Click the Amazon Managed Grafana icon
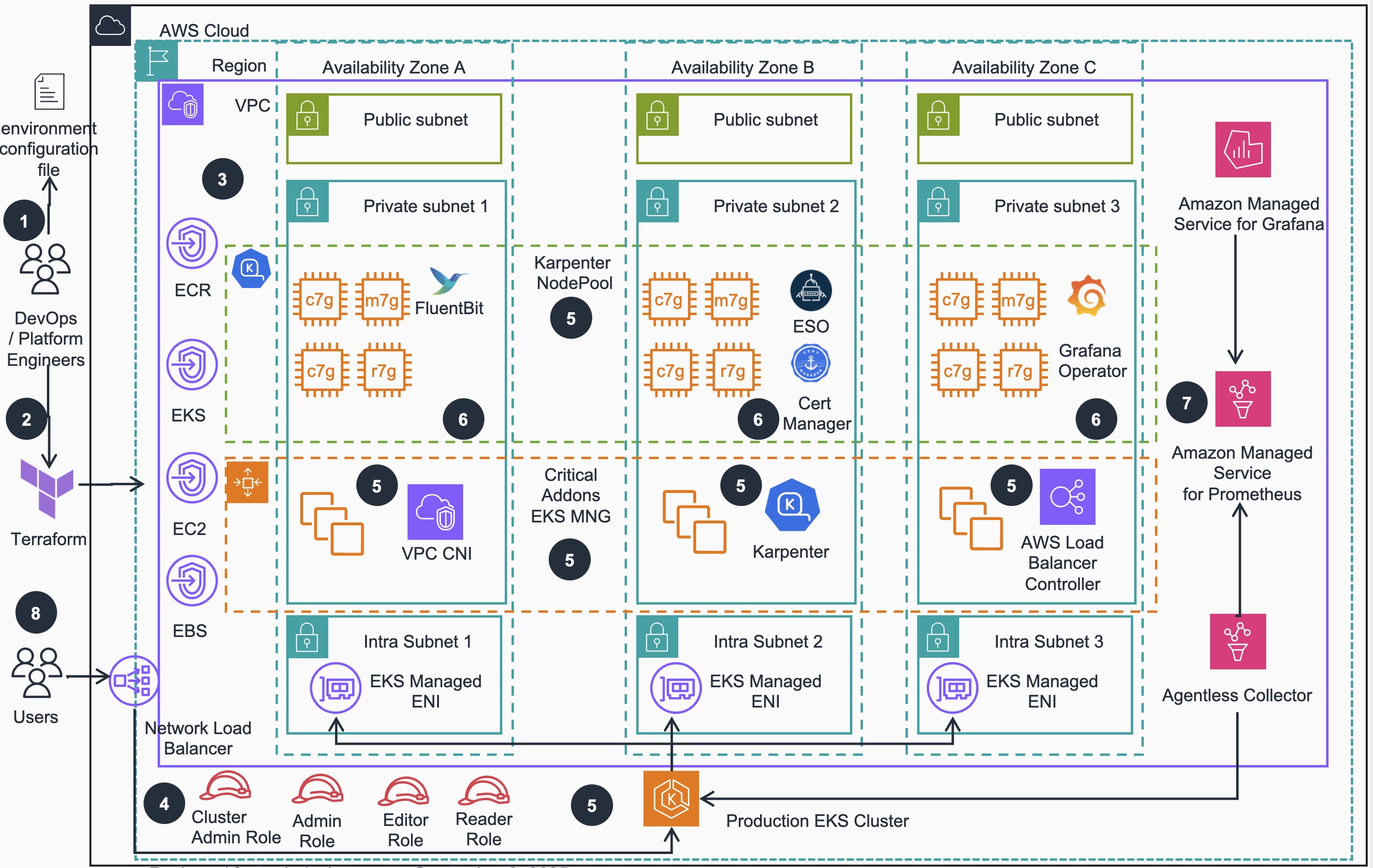This screenshot has width=1373, height=868. point(1242,150)
